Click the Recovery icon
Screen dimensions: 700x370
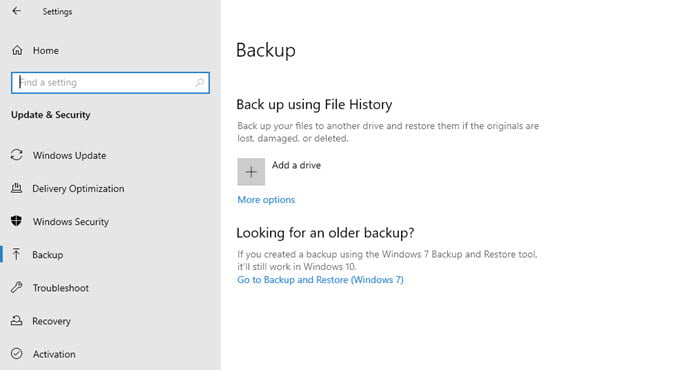click(17, 320)
